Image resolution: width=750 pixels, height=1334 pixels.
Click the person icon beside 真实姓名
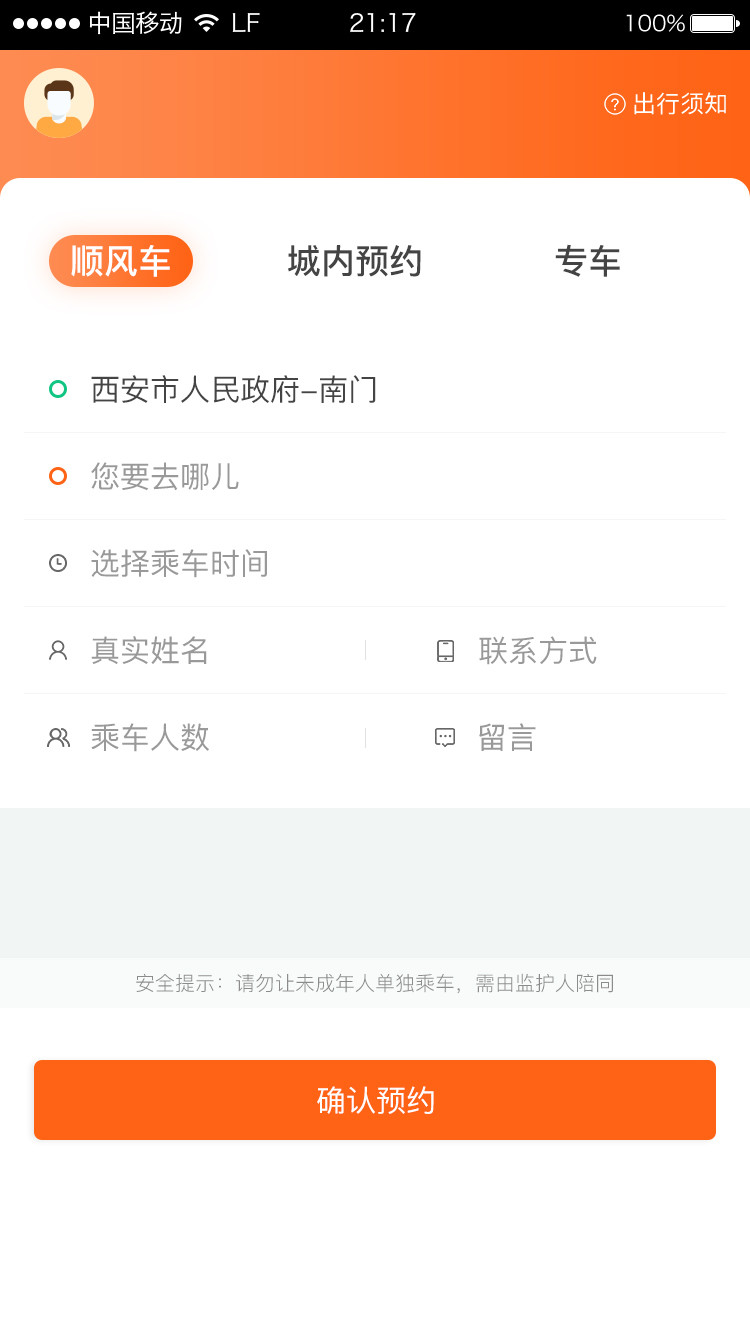[57, 650]
